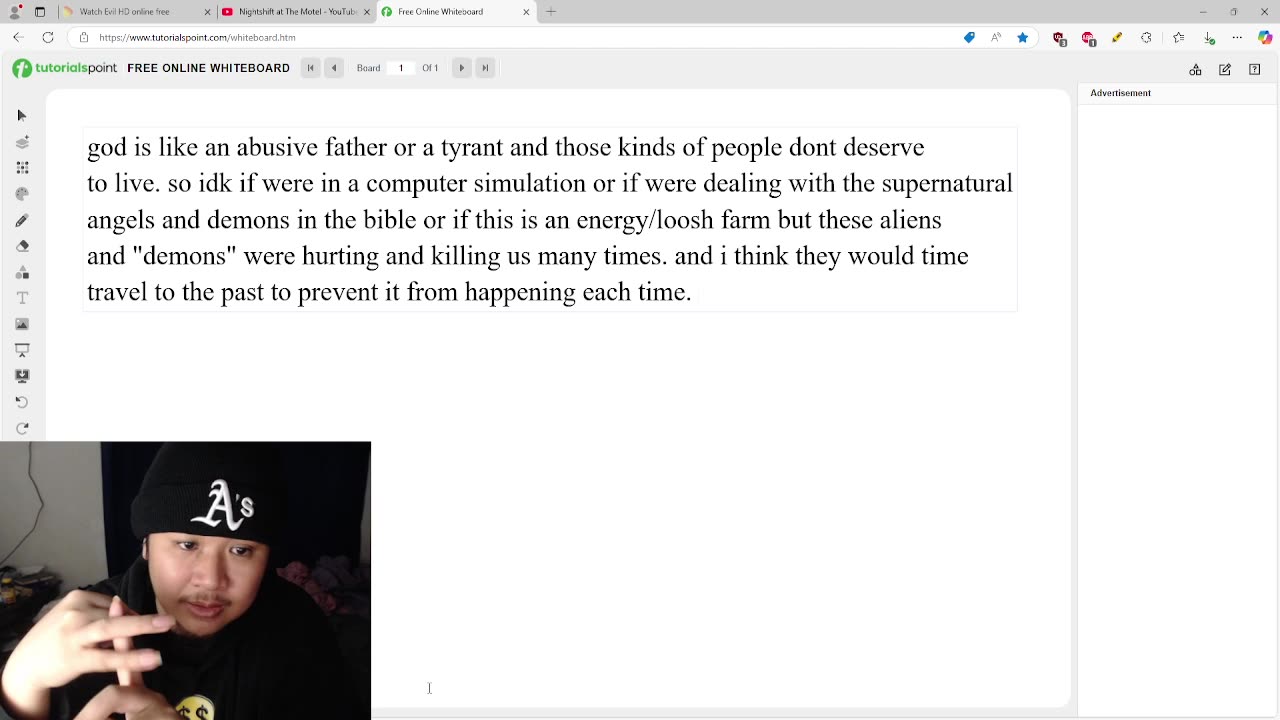Select the text tool
The width and height of the screenshot is (1280, 720).
(x=22, y=298)
